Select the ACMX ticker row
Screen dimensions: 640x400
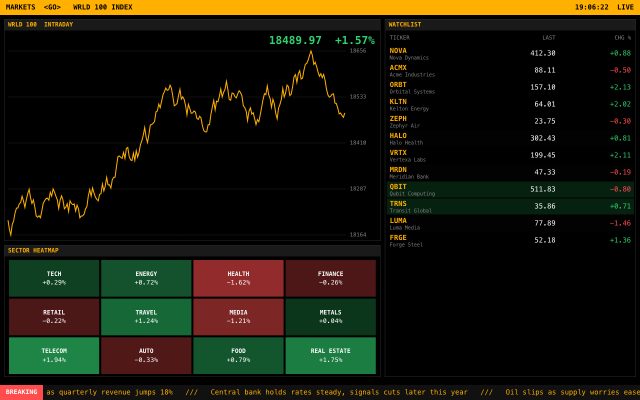click(x=510, y=71)
